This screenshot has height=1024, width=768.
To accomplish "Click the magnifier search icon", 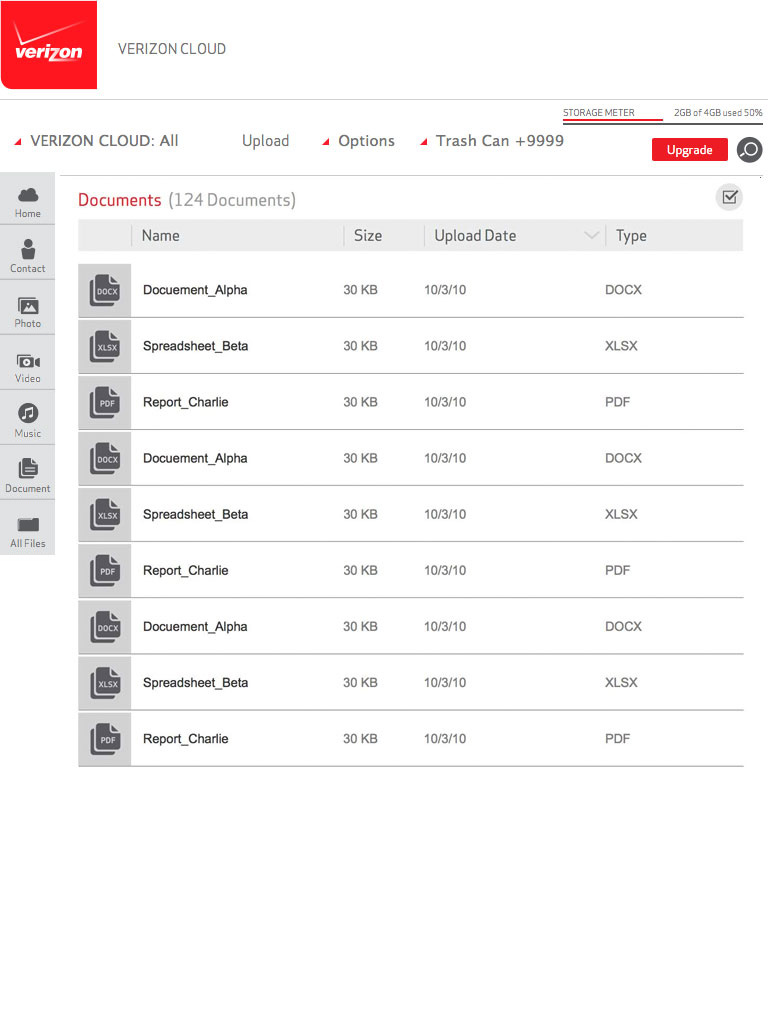I will click(x=749, y=150).
